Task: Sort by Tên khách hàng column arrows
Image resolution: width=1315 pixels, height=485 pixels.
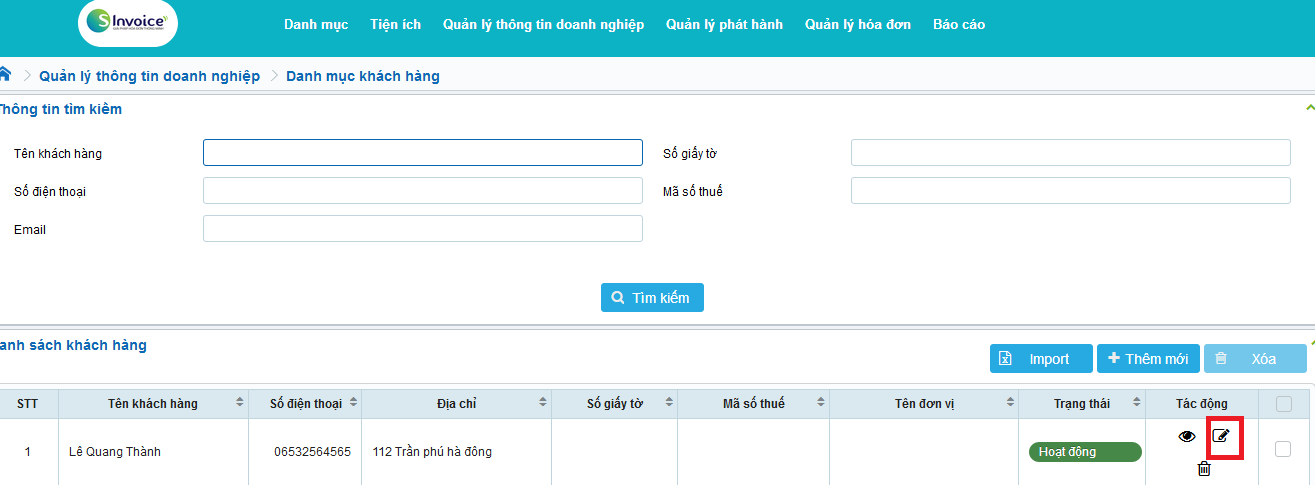Action: (239, 403)
